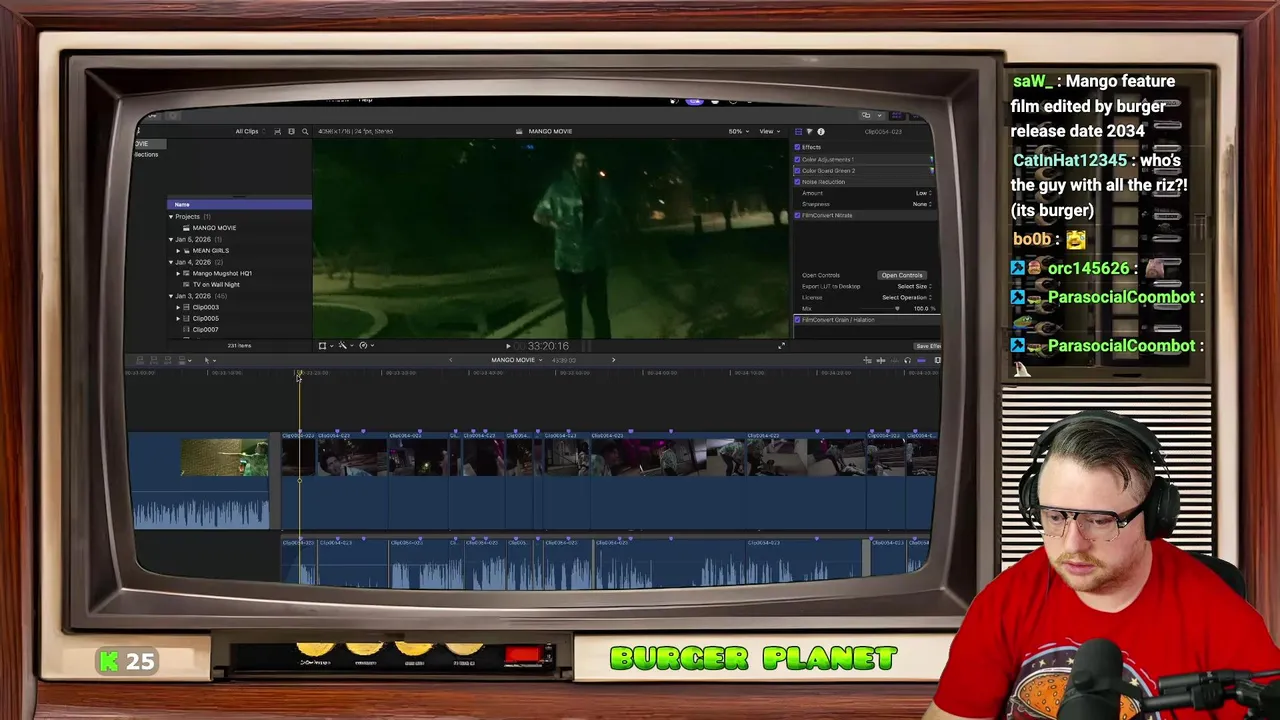
Task: Toggle Noise Reduction checkbox
Action: click(797, 182)
